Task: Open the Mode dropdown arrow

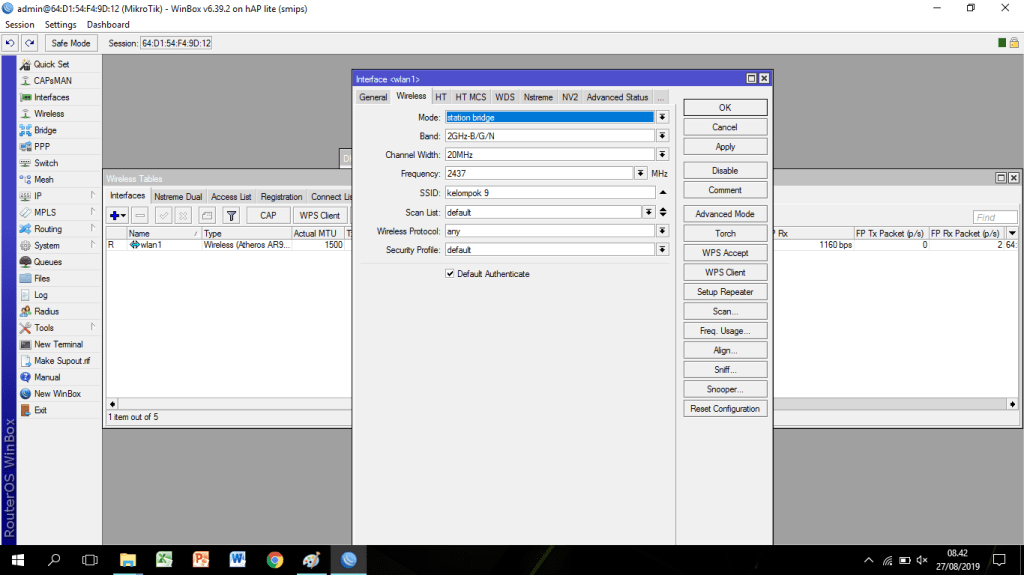Action: tap(662, 117)
